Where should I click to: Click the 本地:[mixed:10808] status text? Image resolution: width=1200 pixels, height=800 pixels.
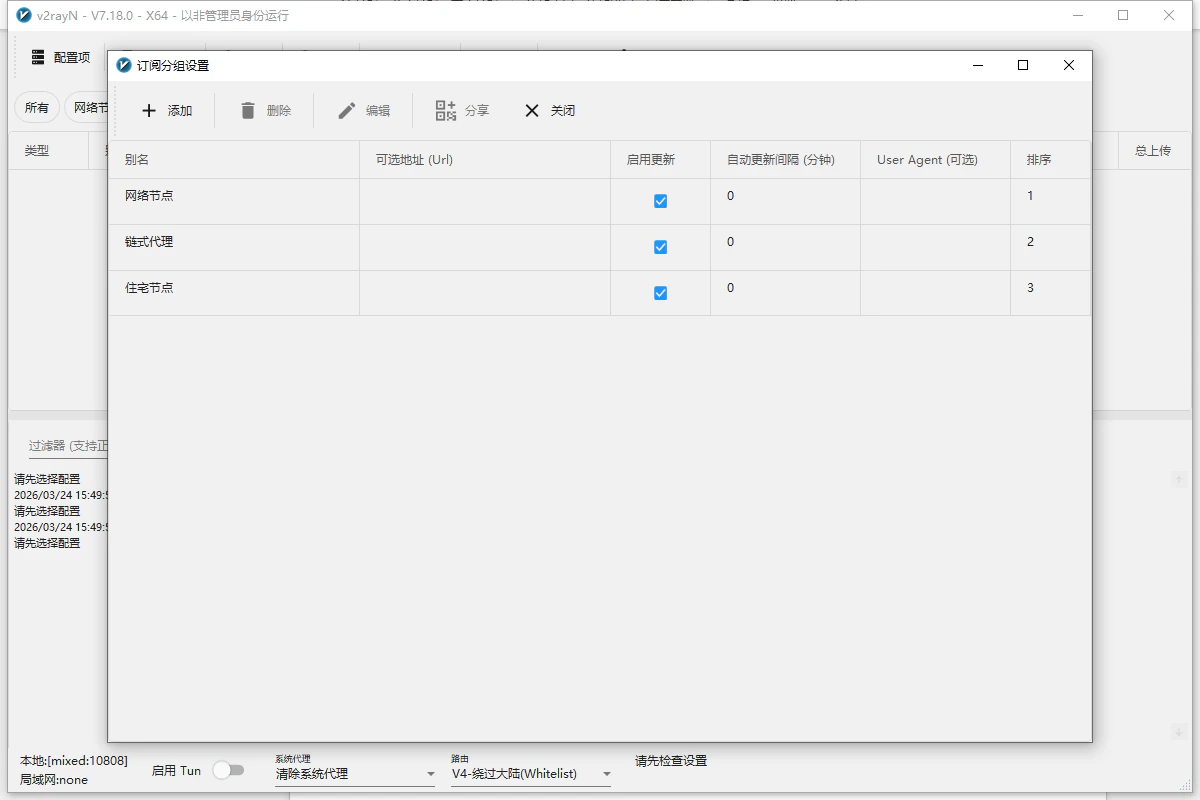(74, 761)
